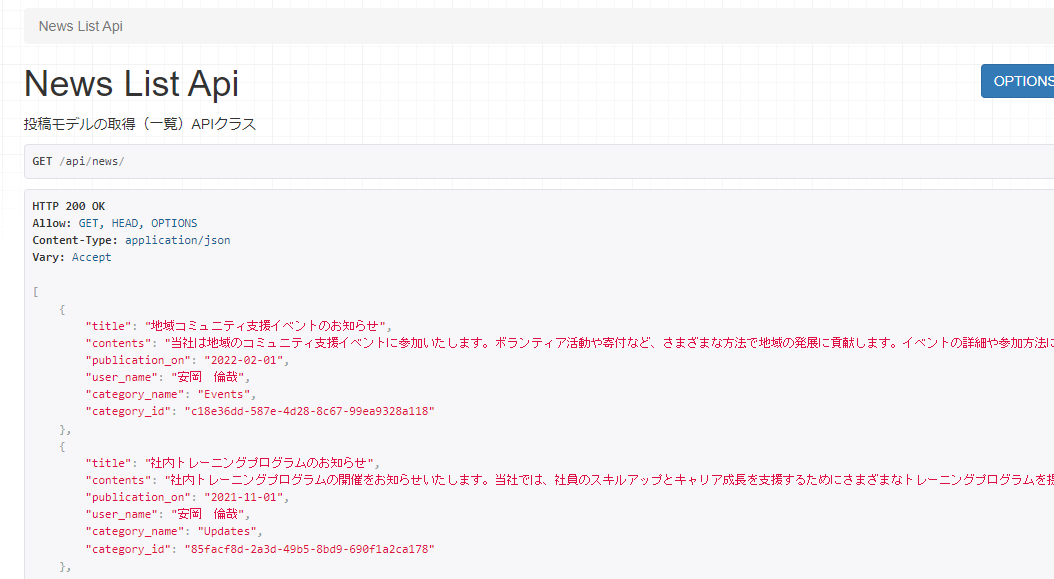This screenshot has width=1054, height=579.
Task: Click category_id 85facf8d-2a3d-49b5-8bd9-690f1a2ca178
Action: 309,549
